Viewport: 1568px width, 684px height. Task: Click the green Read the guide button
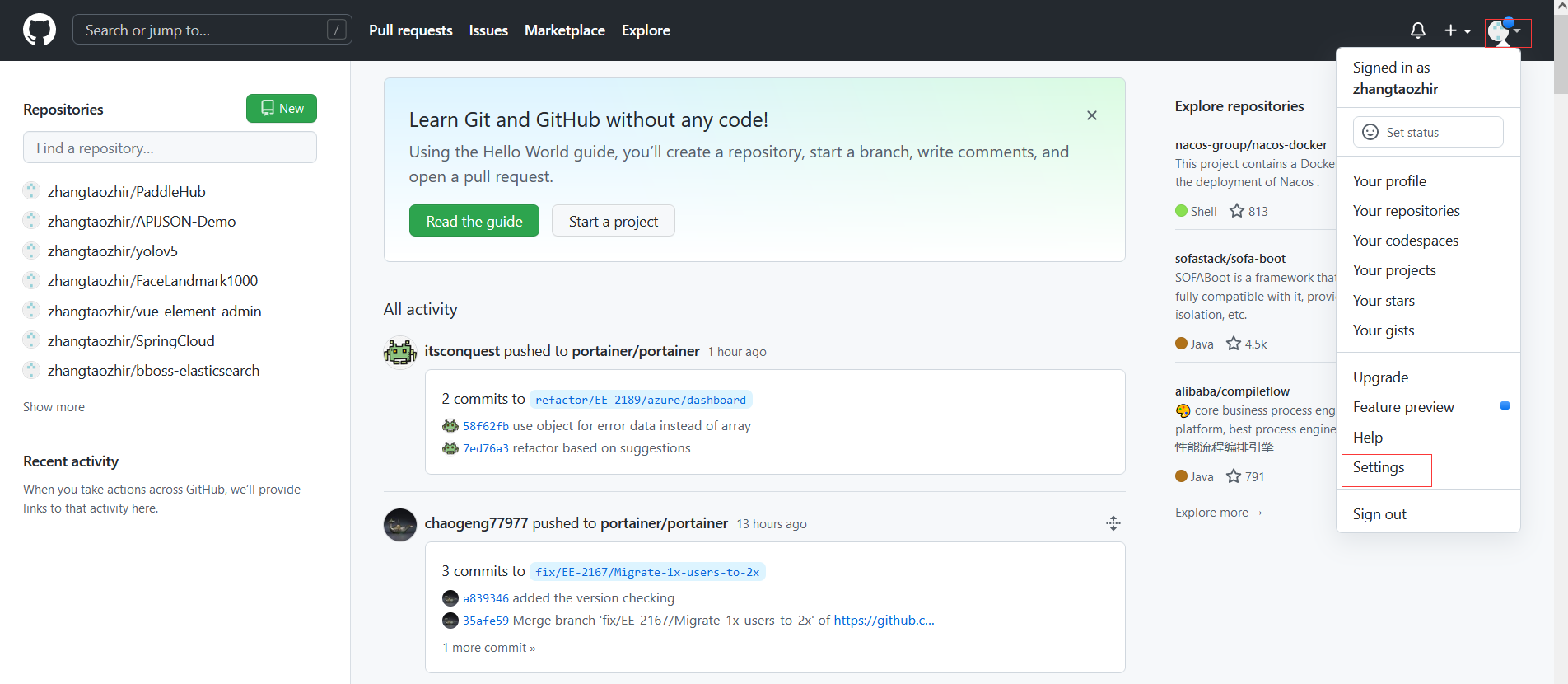pos(474,221)
